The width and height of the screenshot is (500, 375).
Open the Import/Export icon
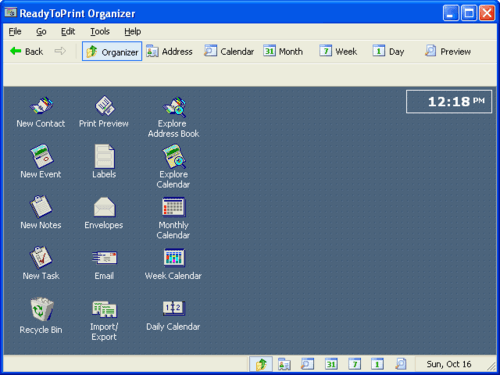104,321
